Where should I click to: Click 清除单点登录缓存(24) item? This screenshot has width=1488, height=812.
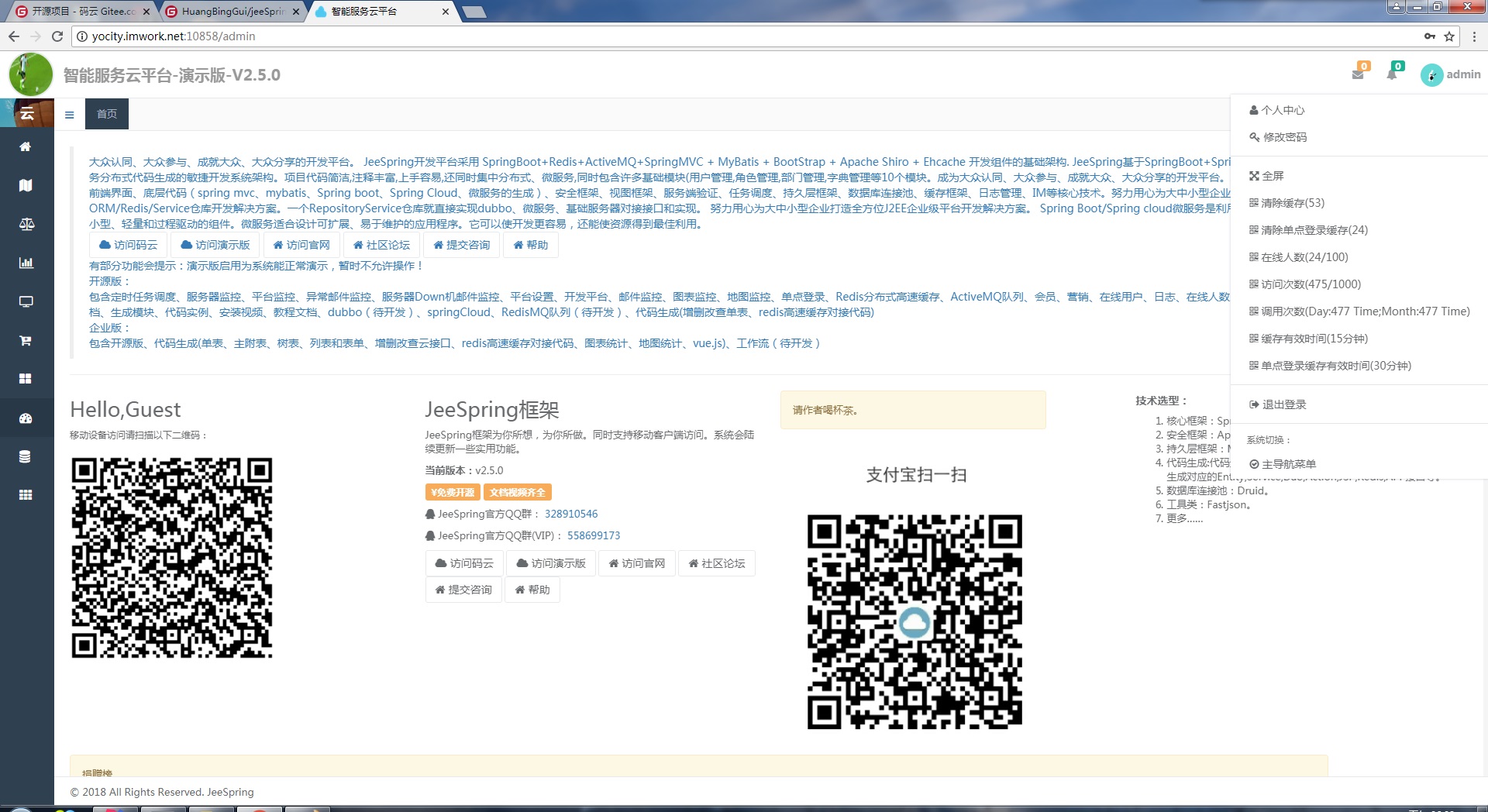coord(1308,230)
